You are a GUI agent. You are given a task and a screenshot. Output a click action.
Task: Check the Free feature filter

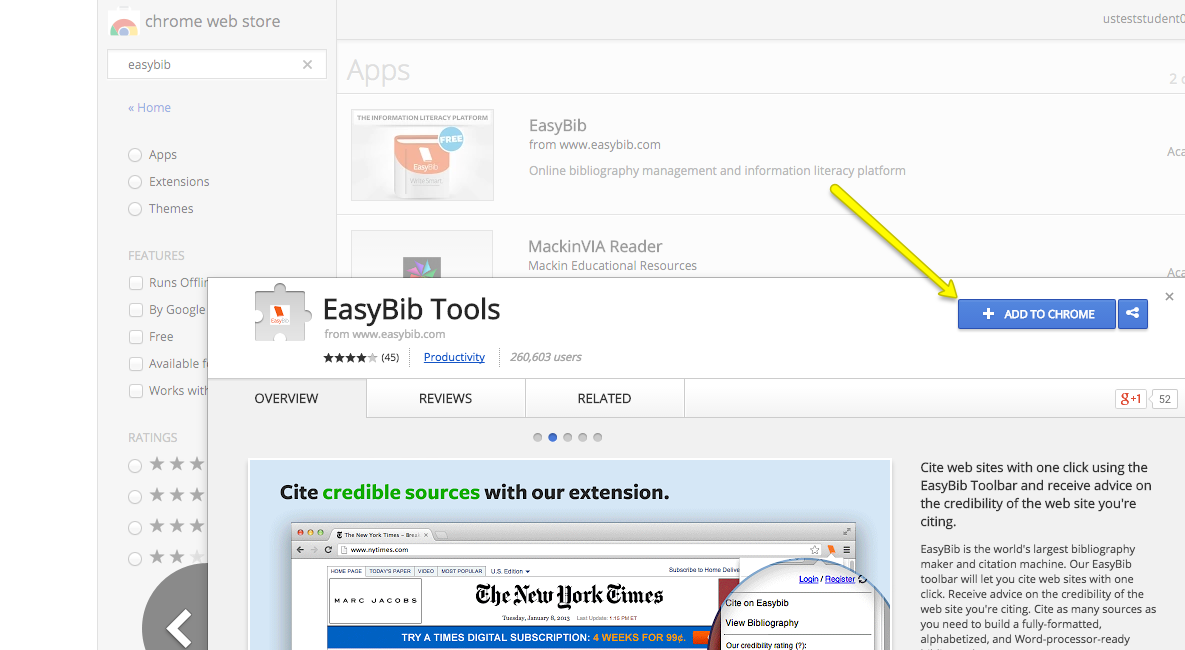point(135,337)
